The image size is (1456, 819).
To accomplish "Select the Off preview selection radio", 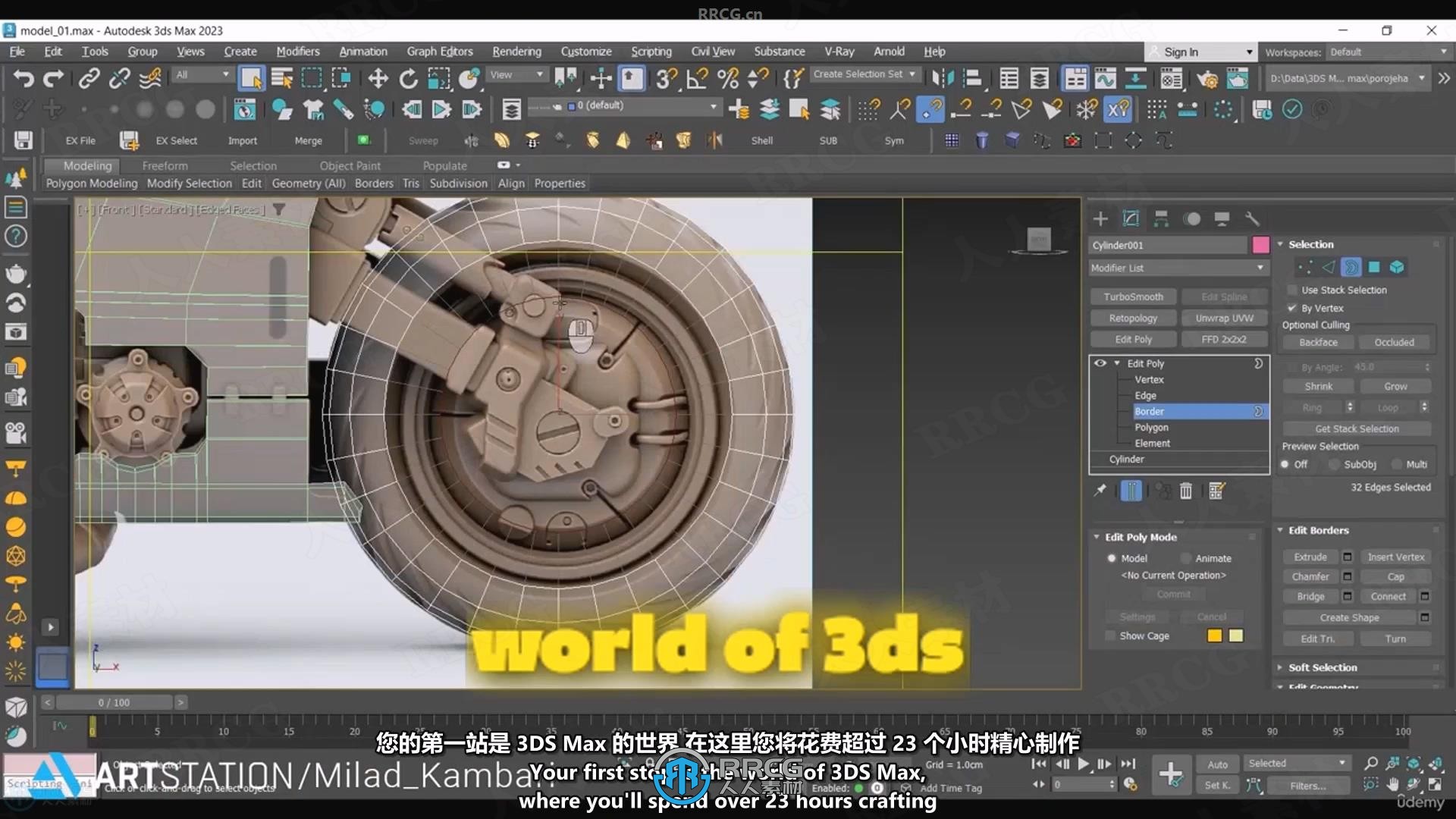I will click(x=1285, y=464).
